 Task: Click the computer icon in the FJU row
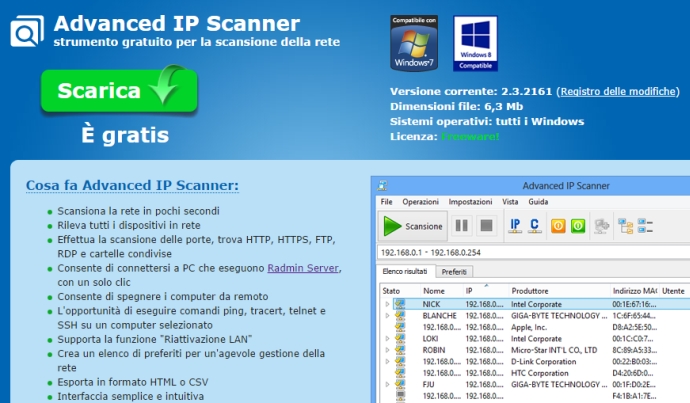400,384
